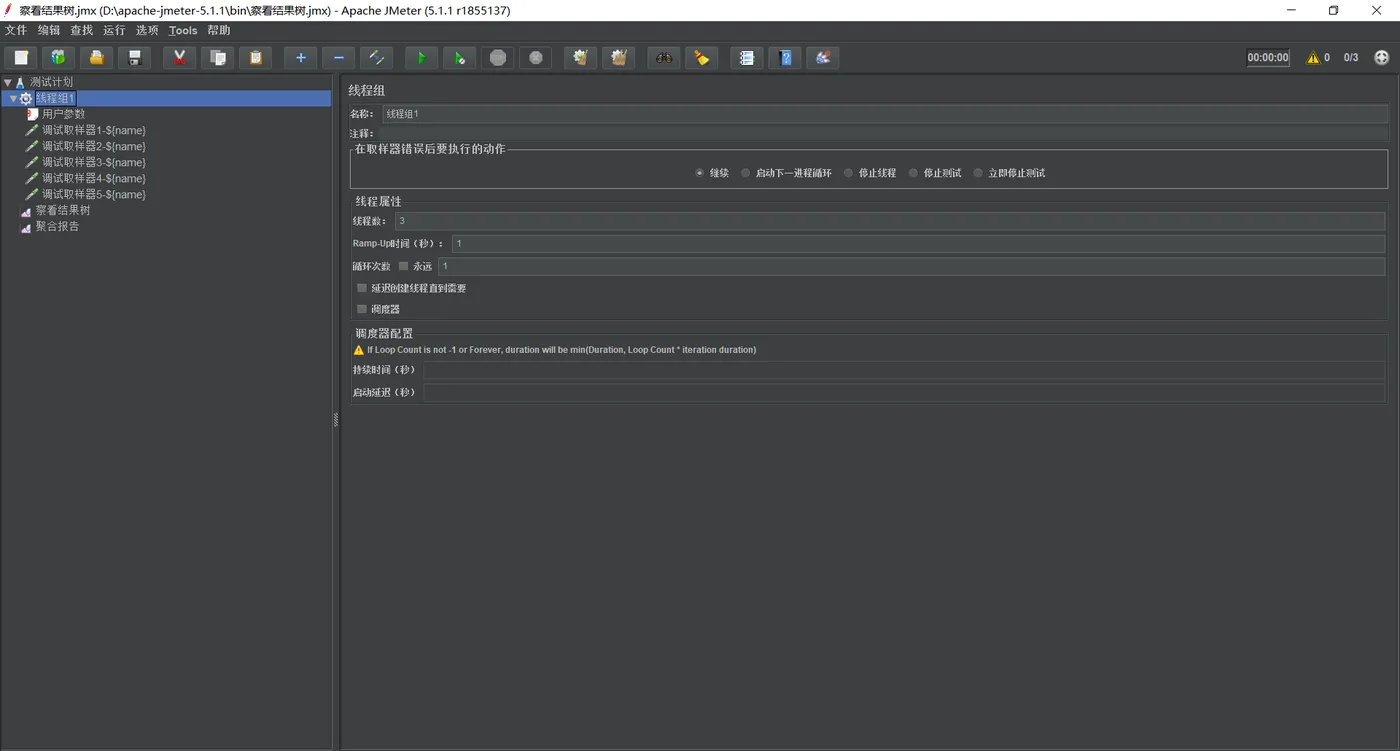Select 测试计划 in the tree
Screen dimensions: 1400x751
click(x=51, y=82)
